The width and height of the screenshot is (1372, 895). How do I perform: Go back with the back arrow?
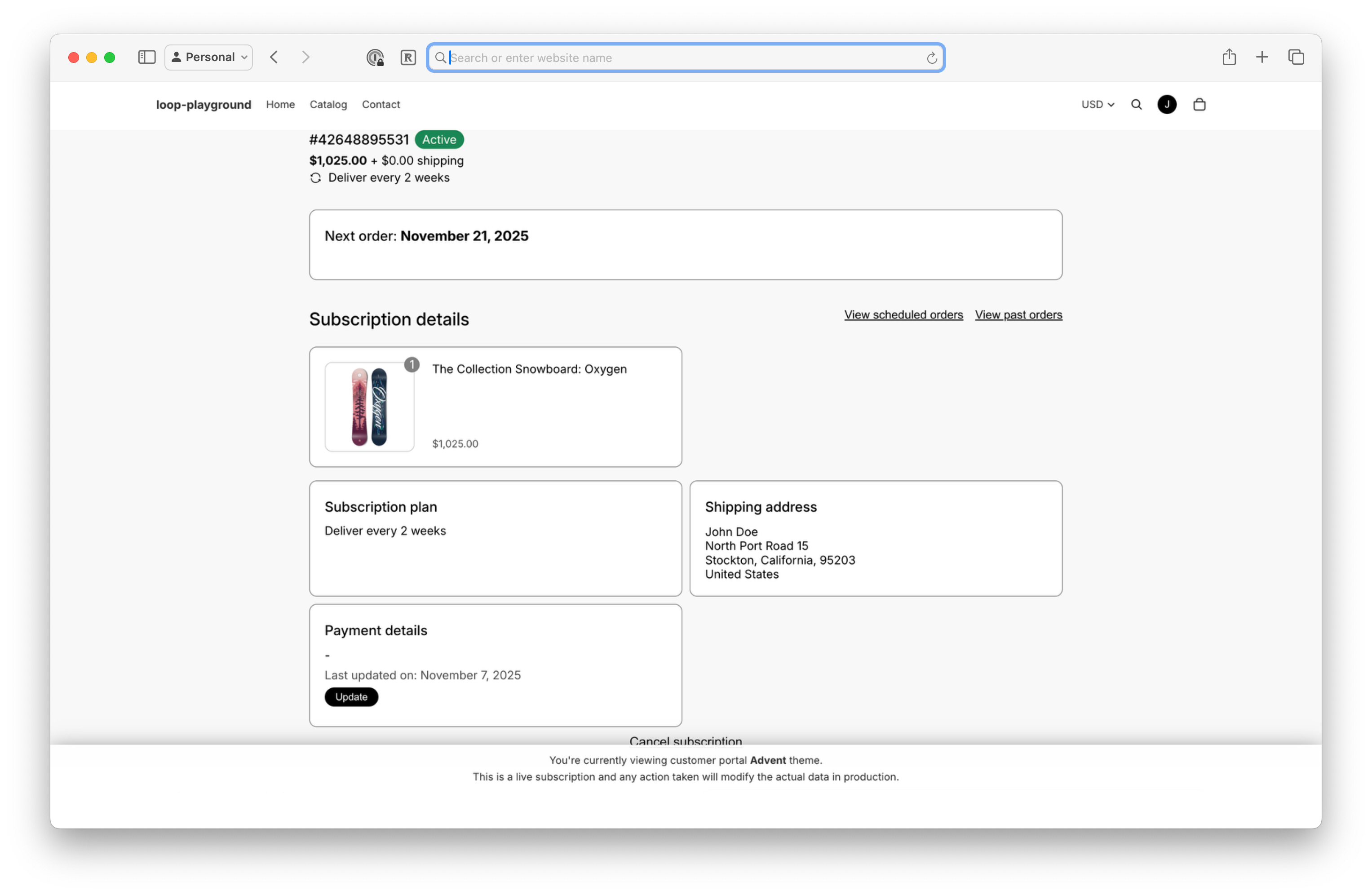coord(274,57)
